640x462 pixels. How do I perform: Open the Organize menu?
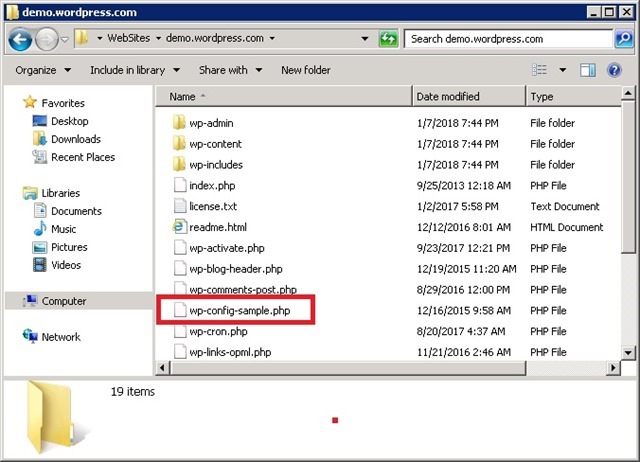(43, 70)
